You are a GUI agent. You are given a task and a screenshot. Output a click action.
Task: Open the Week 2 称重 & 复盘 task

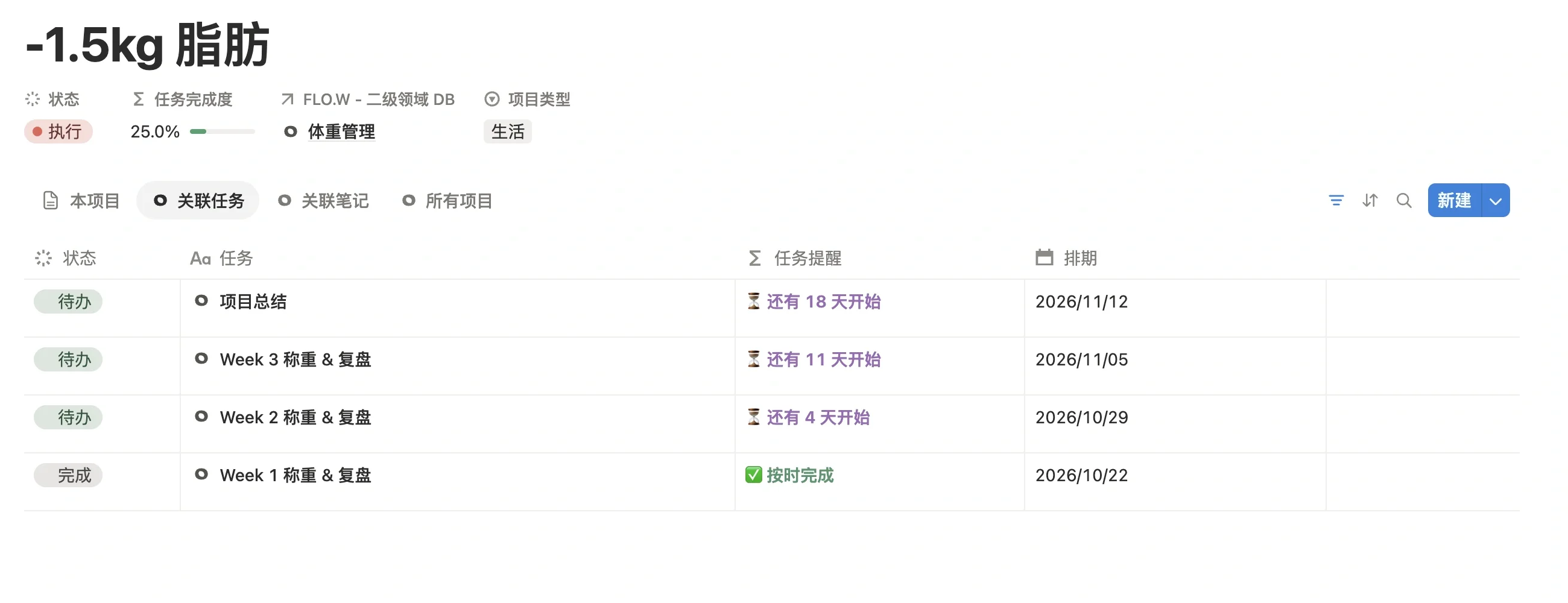[x=296, y=417]
